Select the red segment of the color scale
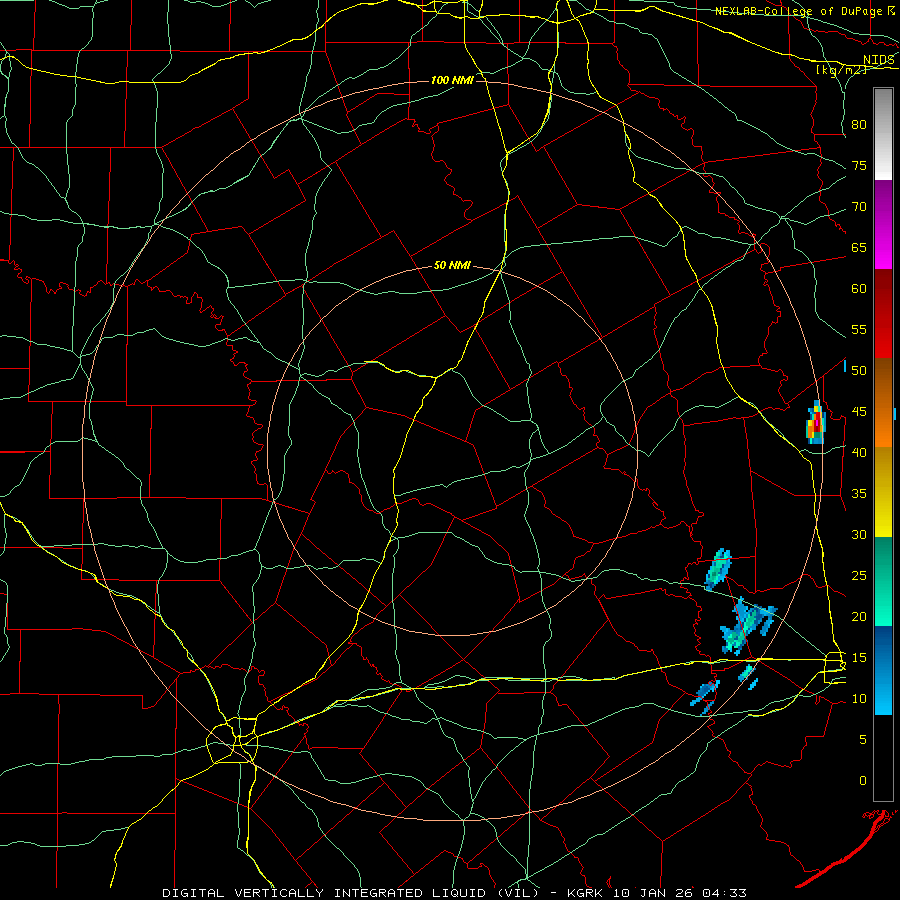This screenshot has height=900, width=900. pos(883,314)
